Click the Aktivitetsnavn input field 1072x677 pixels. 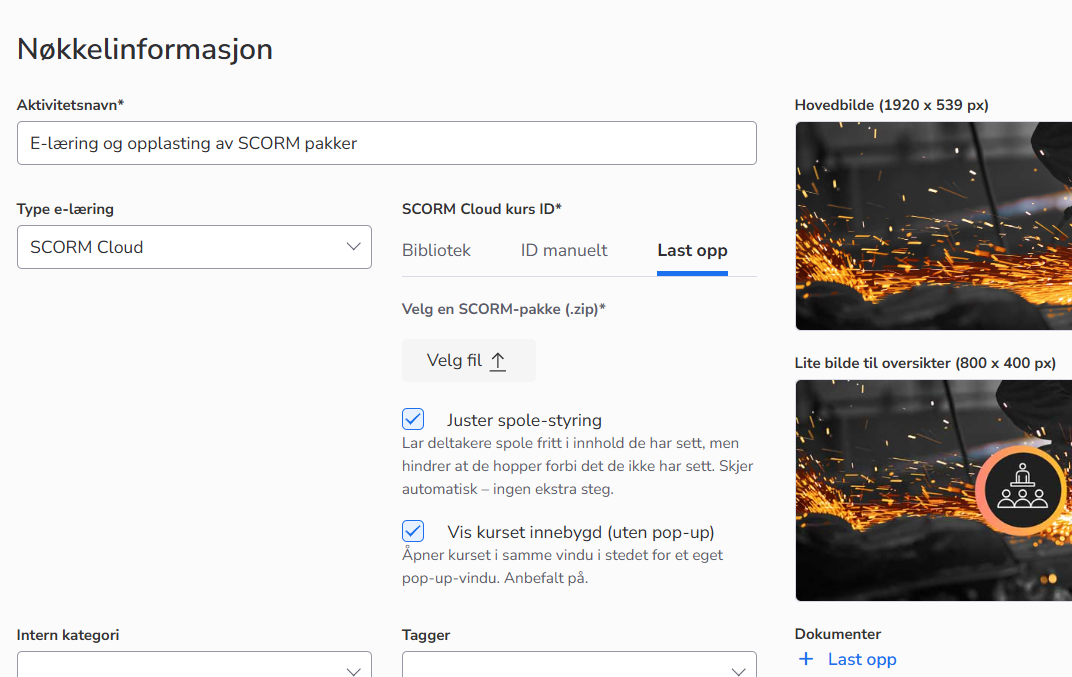387,143
